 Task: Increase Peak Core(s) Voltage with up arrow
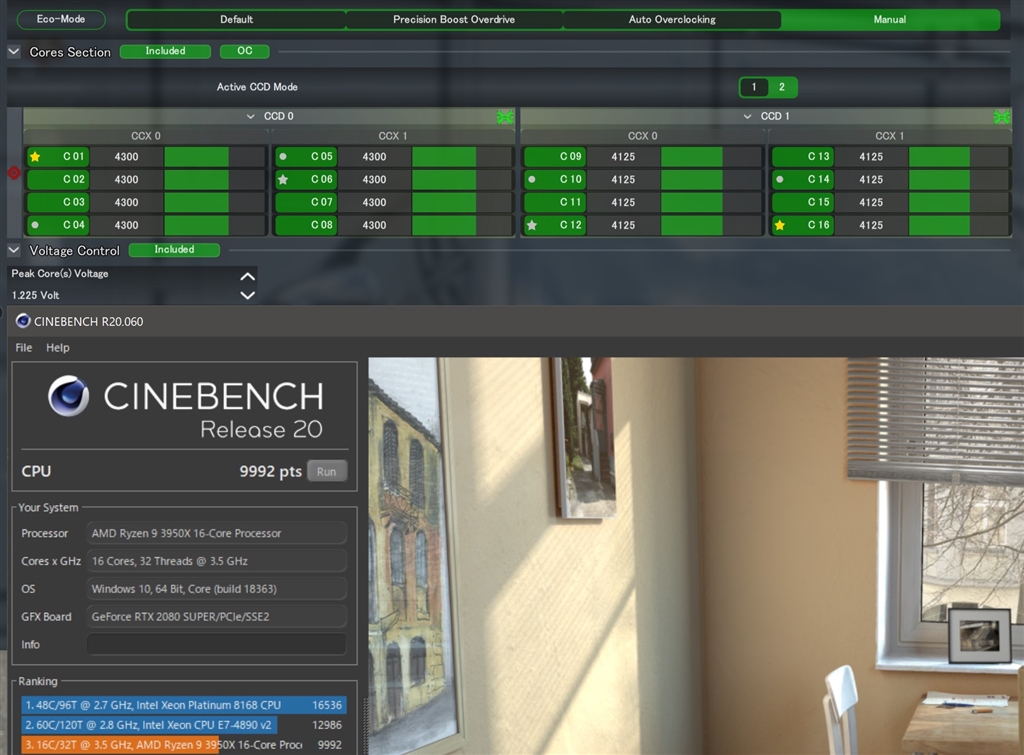click(x=248, y=276)
